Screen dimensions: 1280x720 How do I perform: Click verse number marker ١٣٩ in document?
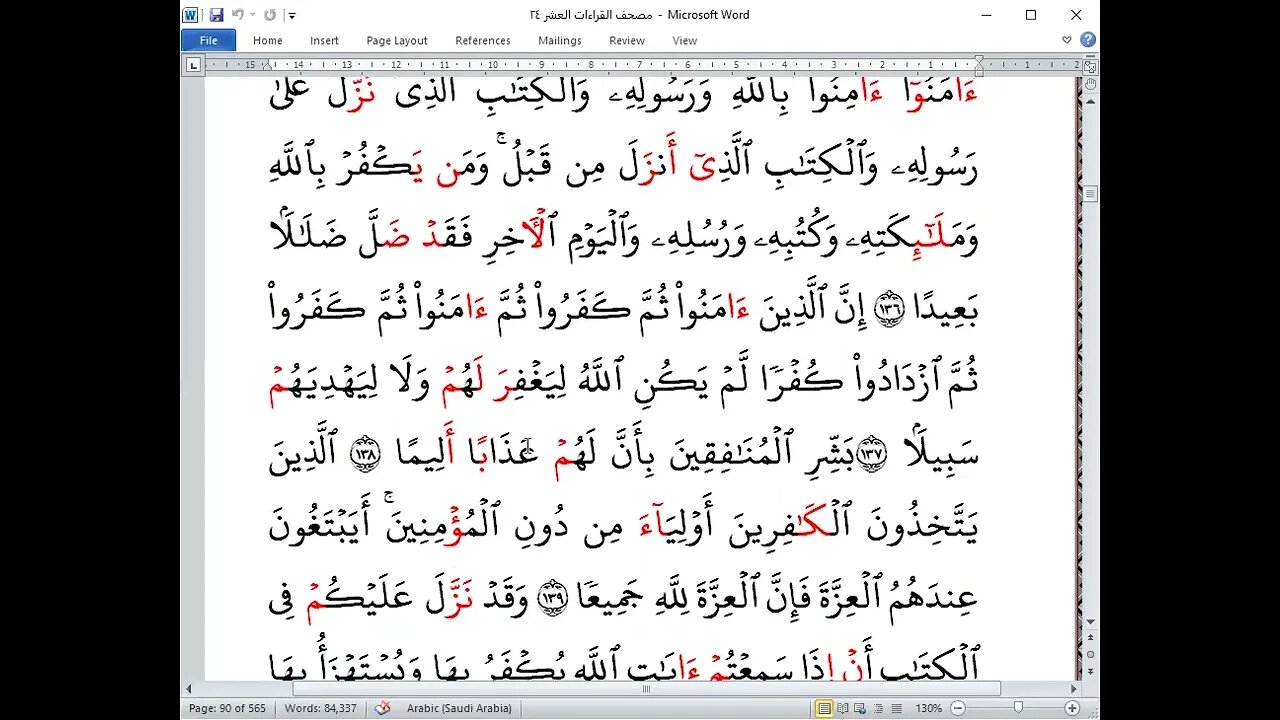(x=554, y=598)
